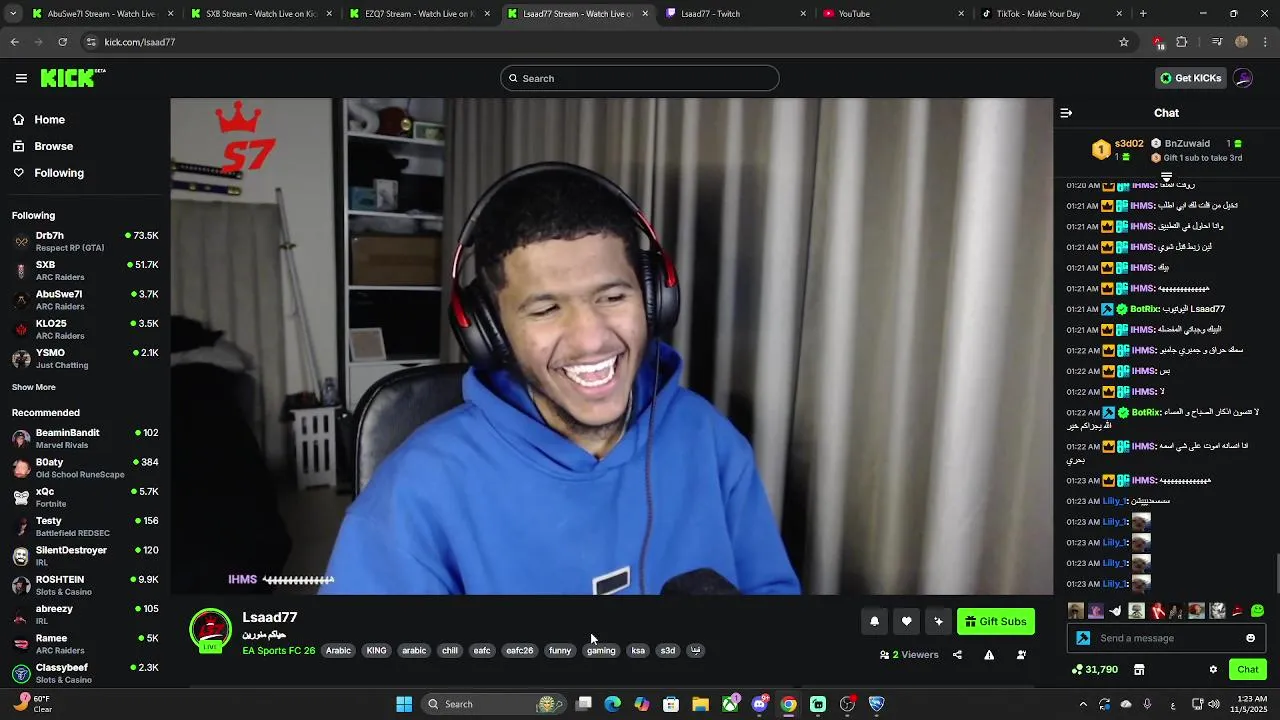1280x720 pixels.
Task: Open xQc recommended channel
Action: (85, 497)
